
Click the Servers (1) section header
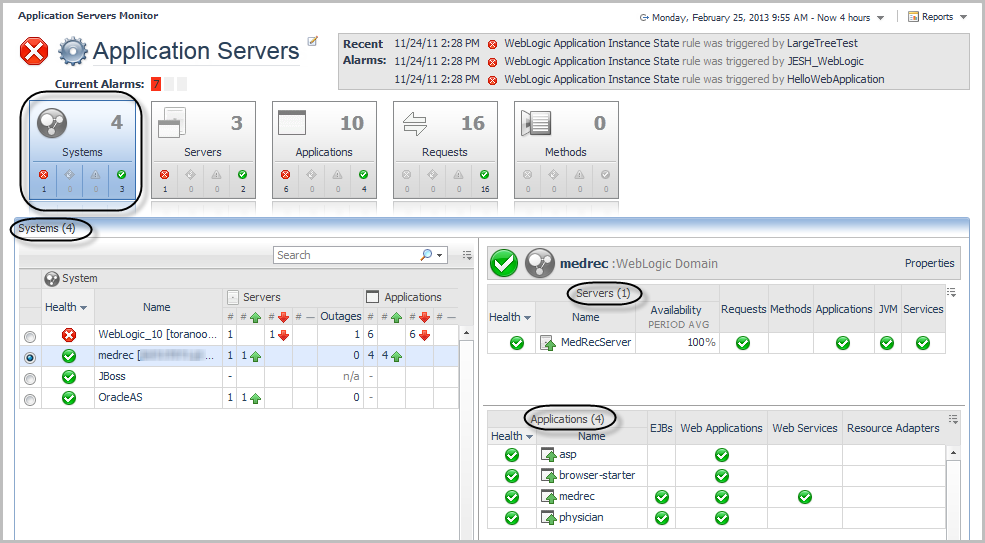coord(603,293)
